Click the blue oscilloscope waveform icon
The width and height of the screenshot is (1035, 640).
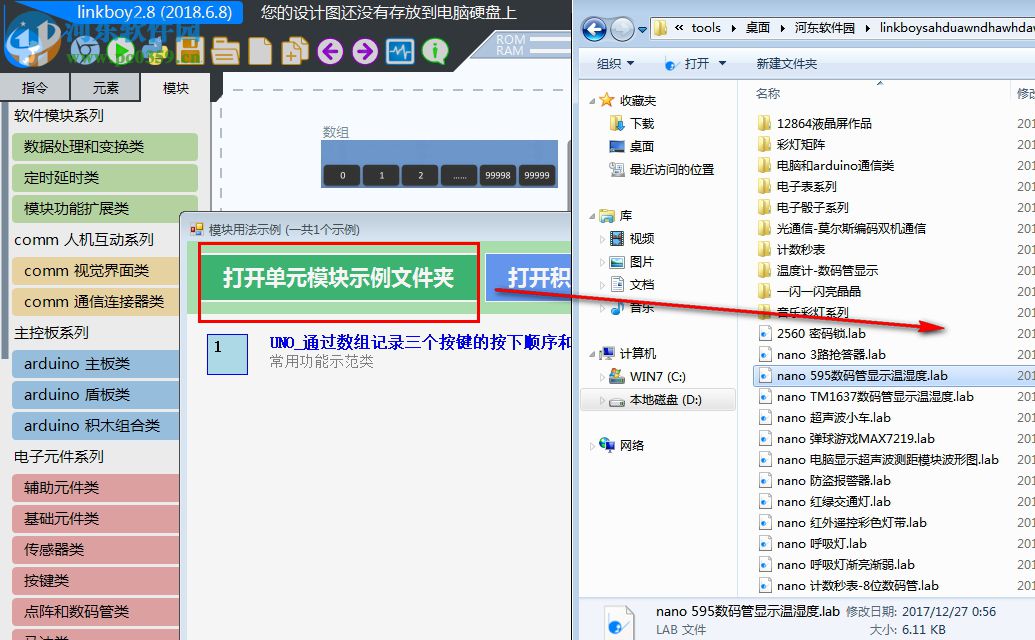399,50
